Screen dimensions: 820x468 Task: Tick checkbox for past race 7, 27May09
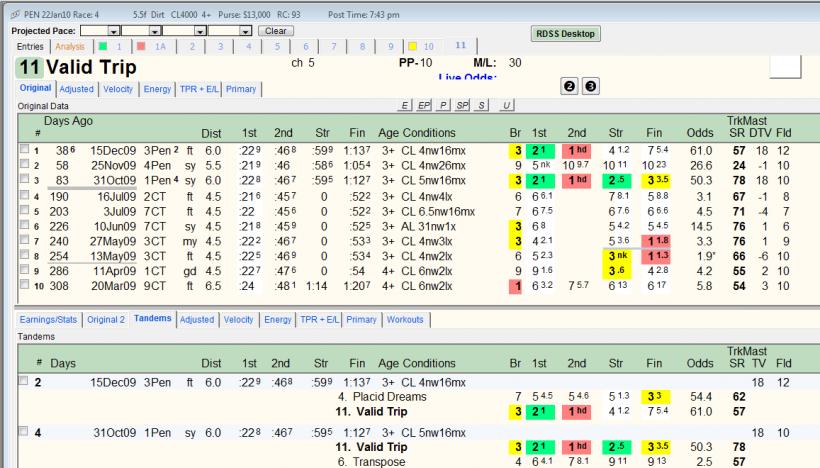click(x=24, y=239)
